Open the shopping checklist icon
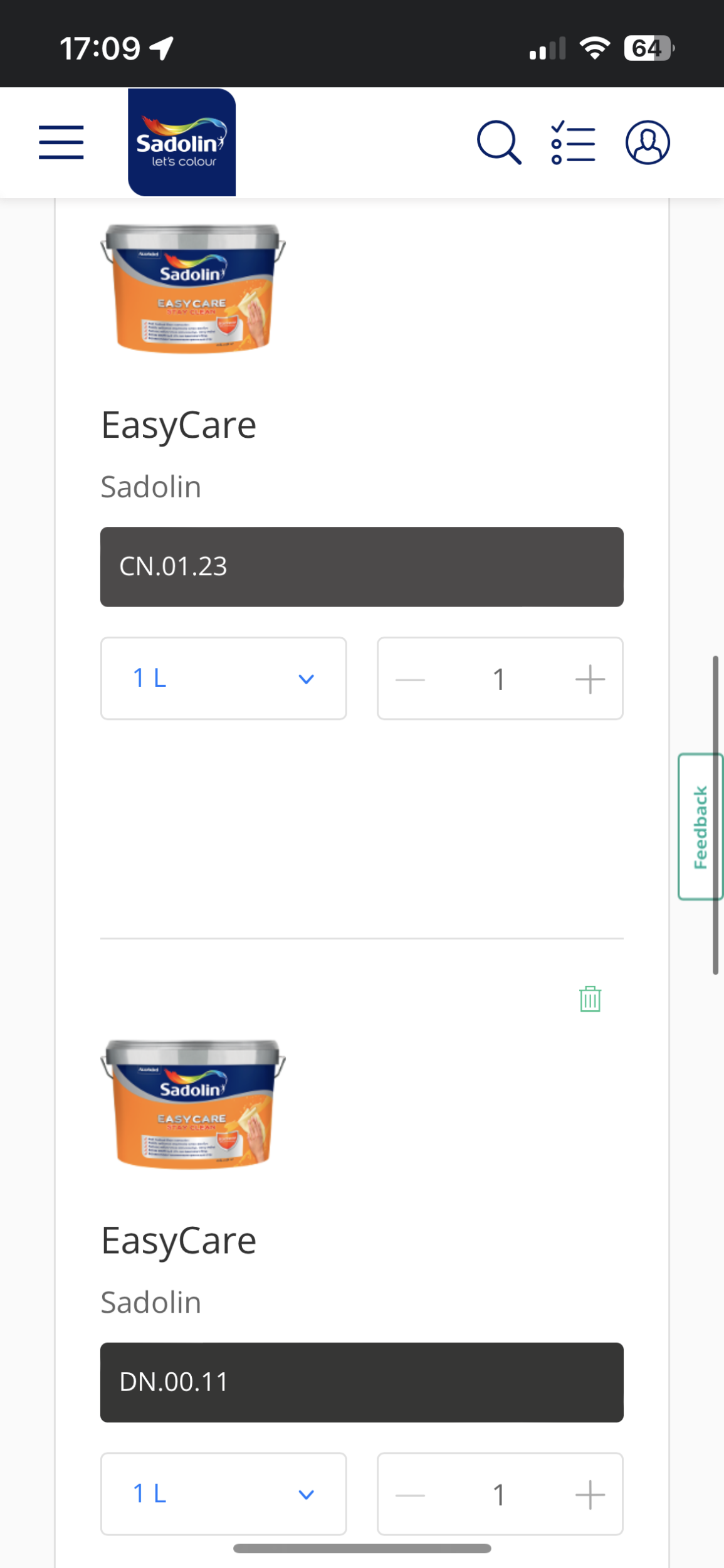The height and width of the screenshot is (1568, 724). pyautogui.click(x=573, y=142)
